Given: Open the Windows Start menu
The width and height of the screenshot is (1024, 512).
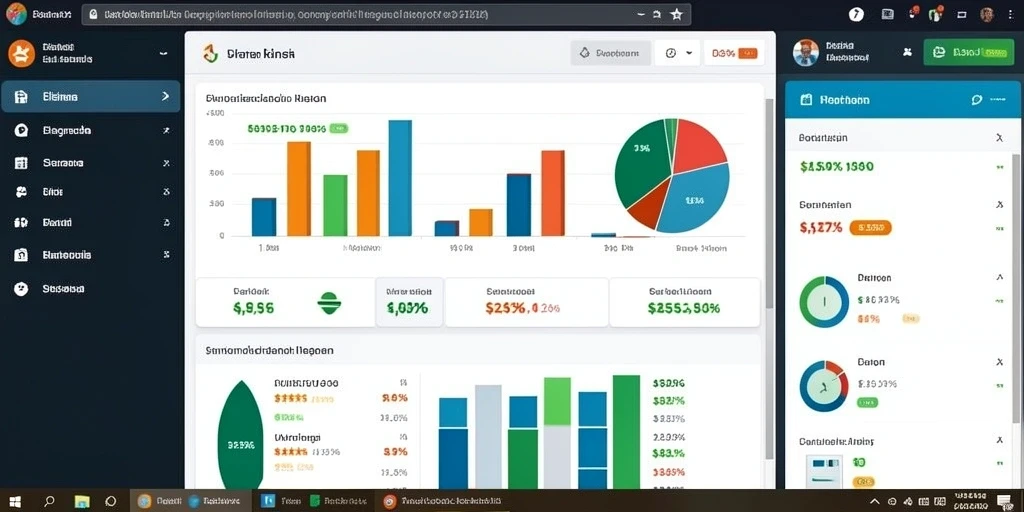Looking at the screenshot, I should pyautogui.click(x=15, y=502).
